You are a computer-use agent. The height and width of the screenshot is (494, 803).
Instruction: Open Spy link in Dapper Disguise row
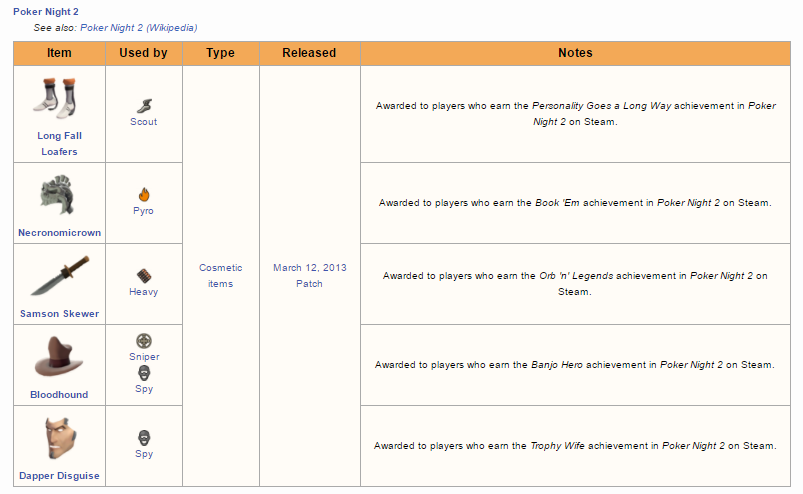(144, 454)
